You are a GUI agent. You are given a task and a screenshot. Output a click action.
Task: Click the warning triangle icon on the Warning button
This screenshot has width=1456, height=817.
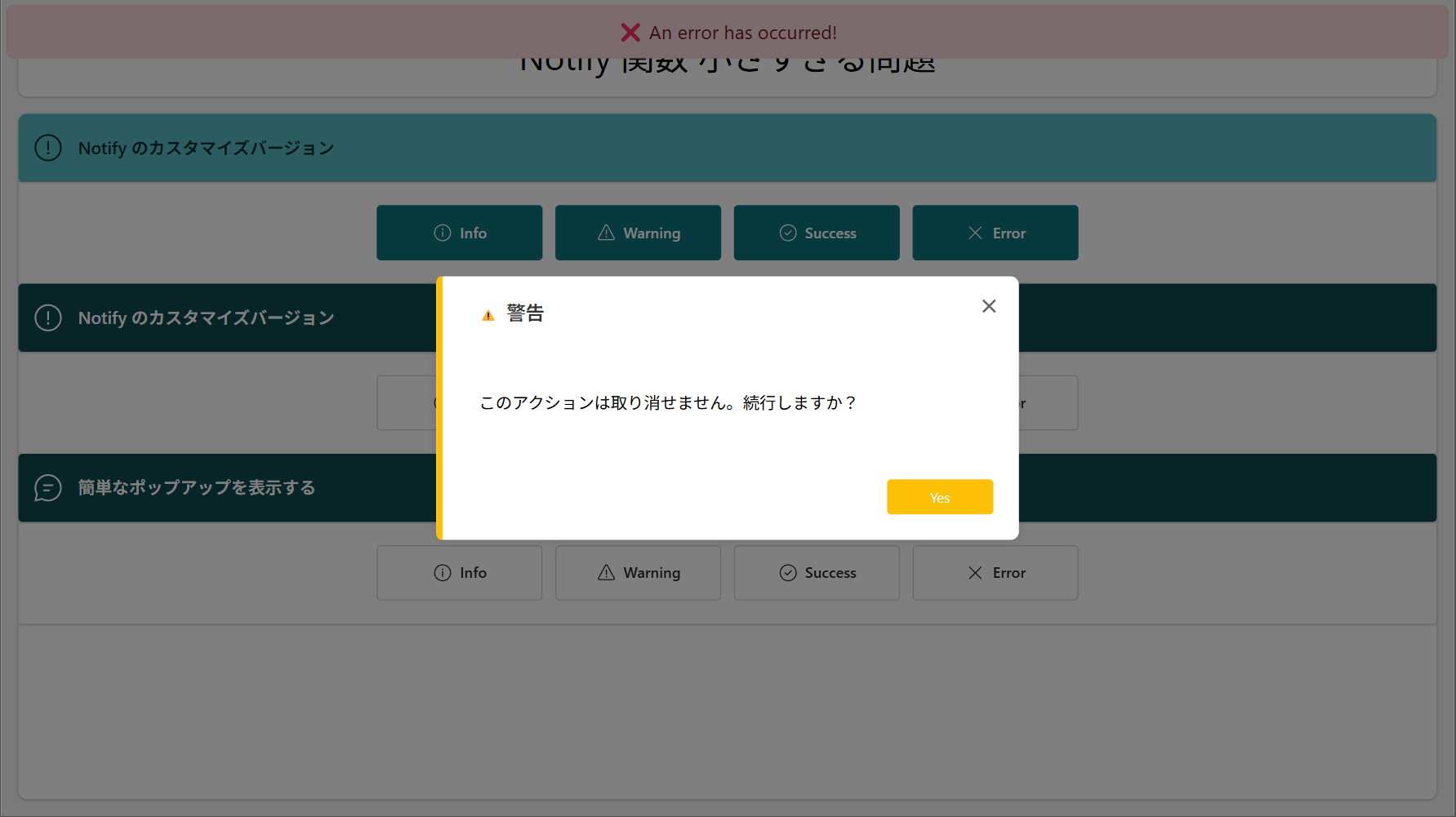(606, 232)
